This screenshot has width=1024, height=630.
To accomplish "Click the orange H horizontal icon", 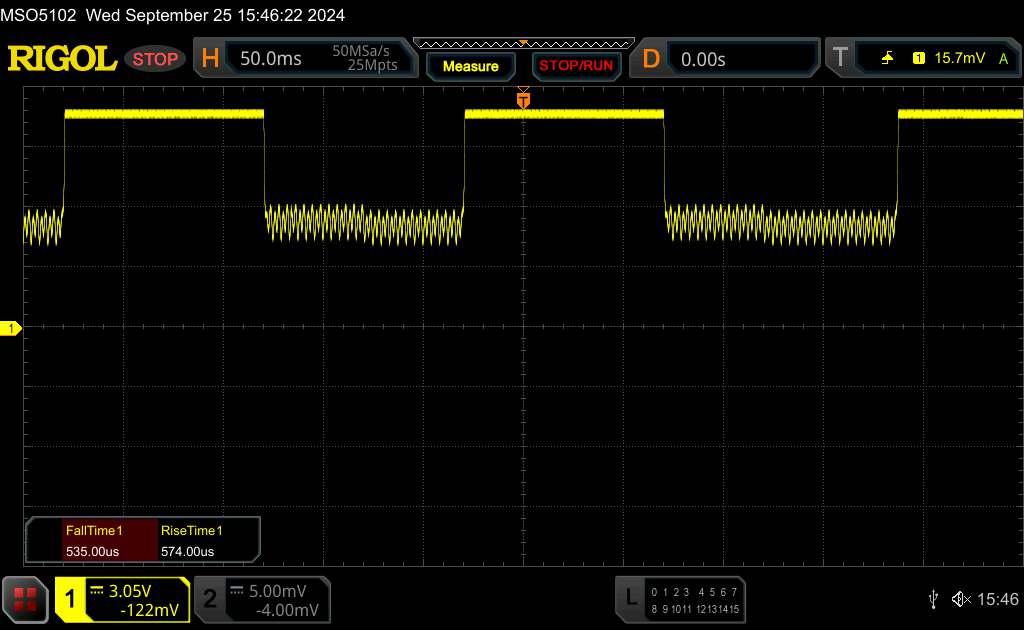I will 210,59.
